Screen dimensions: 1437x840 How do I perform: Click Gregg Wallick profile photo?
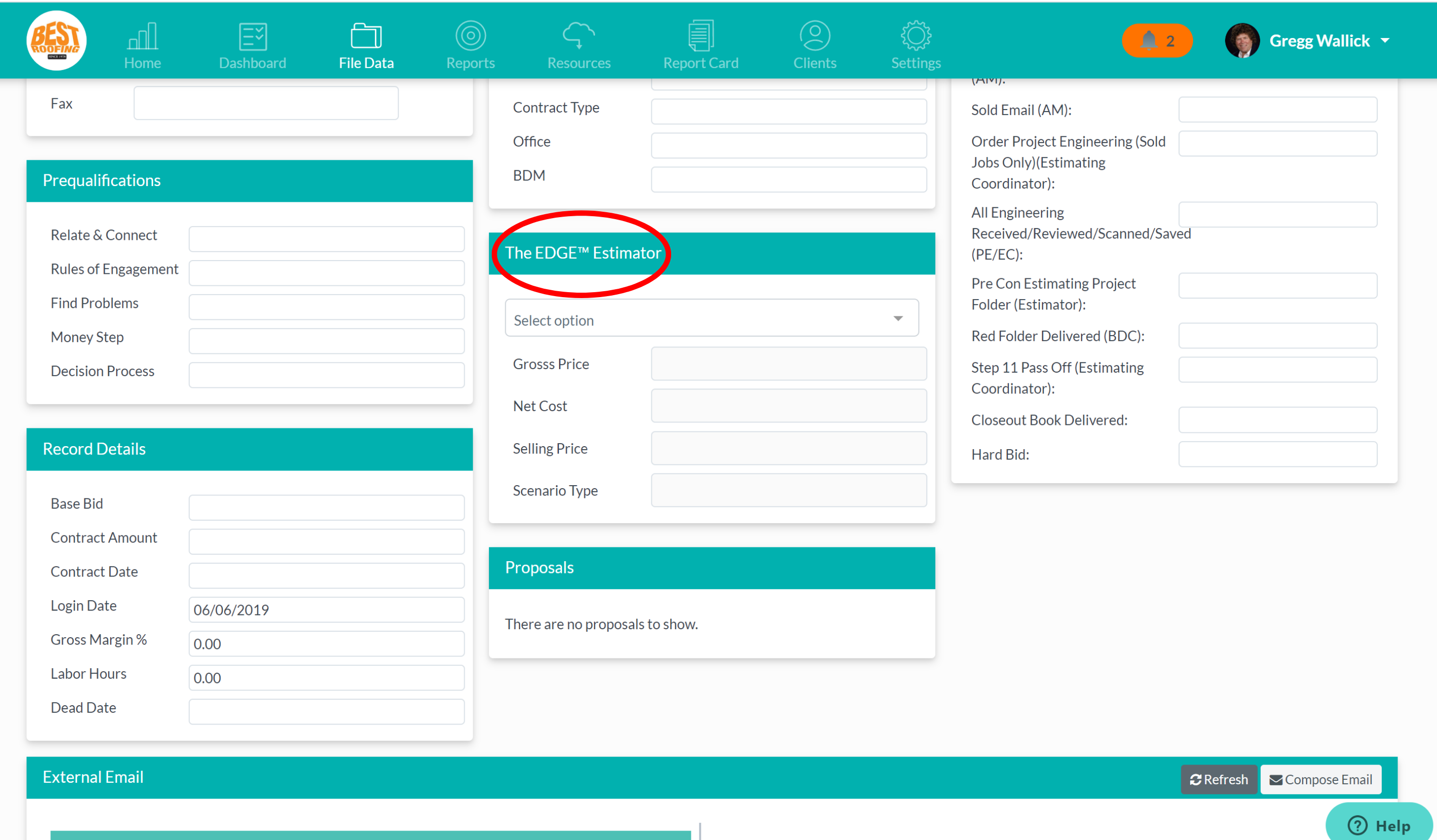[1242, 40]
